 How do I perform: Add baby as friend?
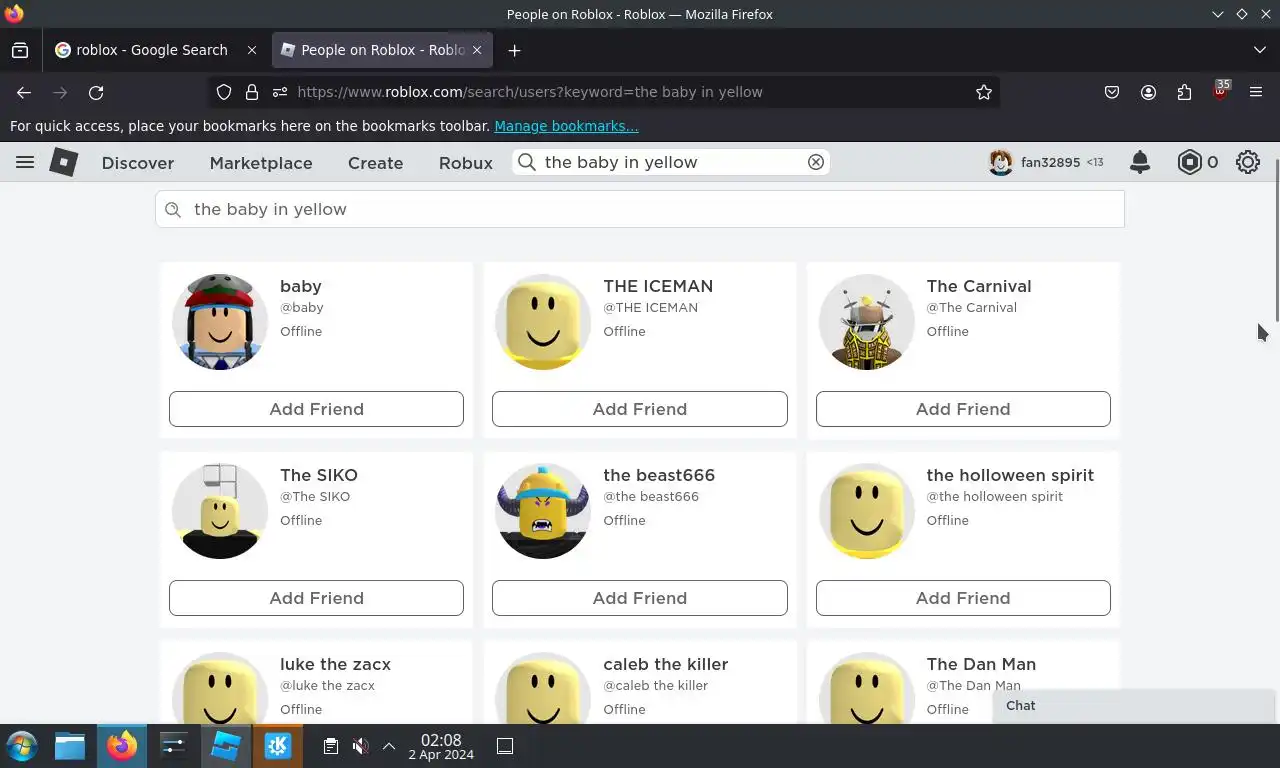(x=316, y=409)
